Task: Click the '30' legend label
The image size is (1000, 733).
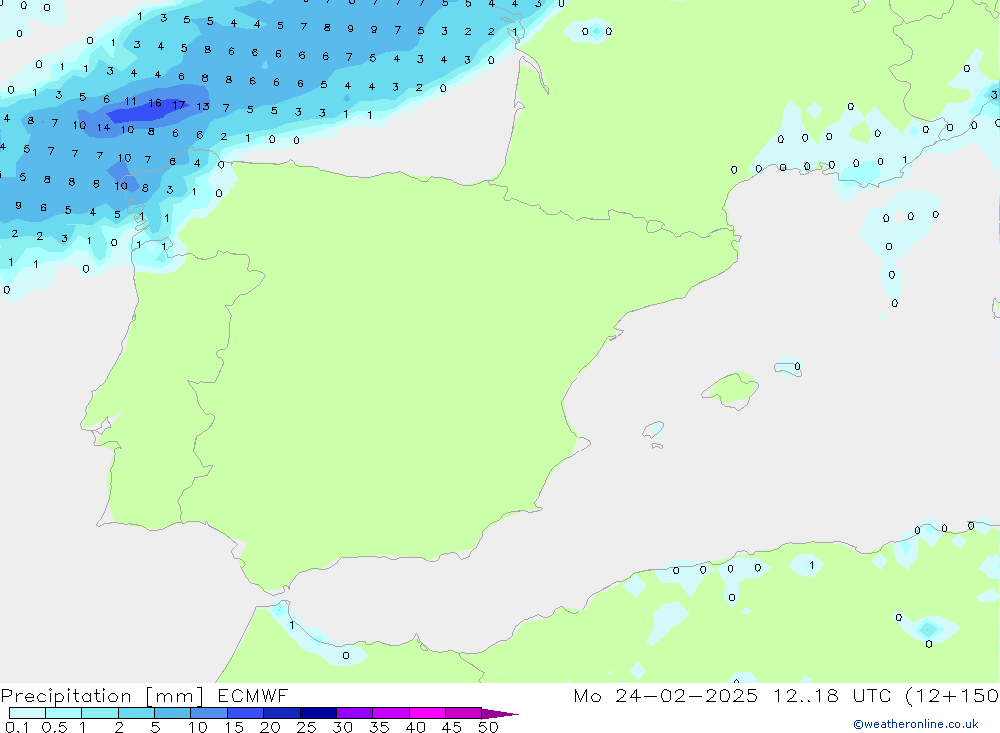Action: click(342, 727)
